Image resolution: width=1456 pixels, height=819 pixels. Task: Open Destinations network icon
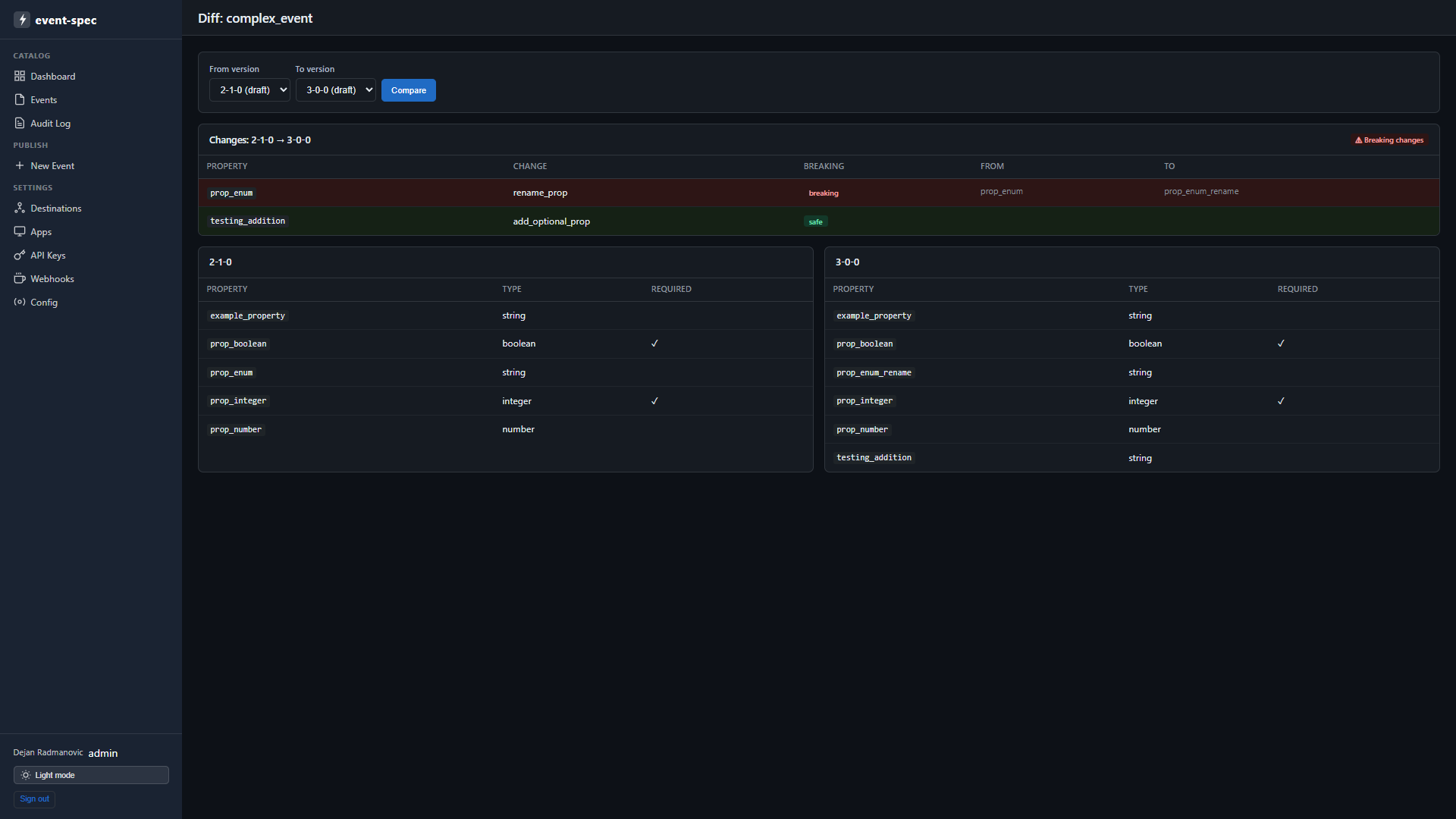20,208
